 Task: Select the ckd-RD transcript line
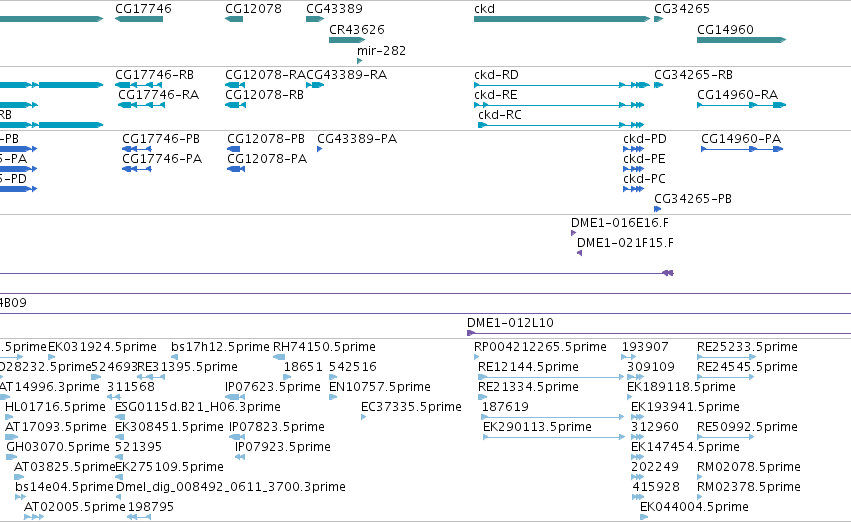[x=562, y=85]
